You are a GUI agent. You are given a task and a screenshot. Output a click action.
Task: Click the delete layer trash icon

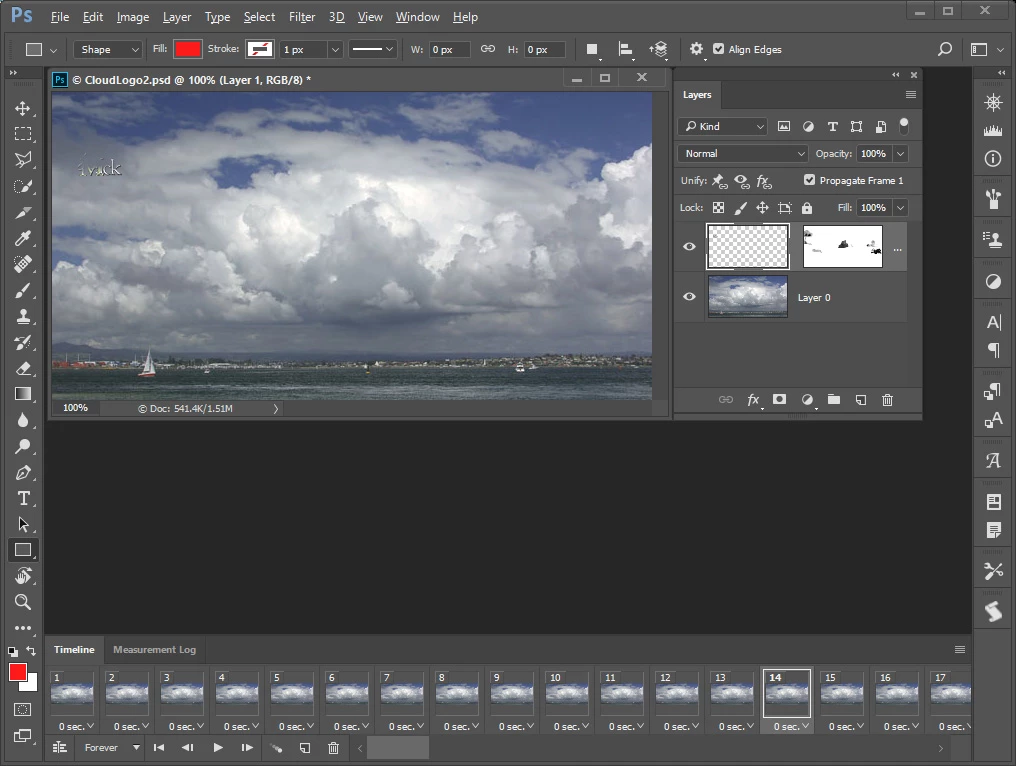[887, 400]
